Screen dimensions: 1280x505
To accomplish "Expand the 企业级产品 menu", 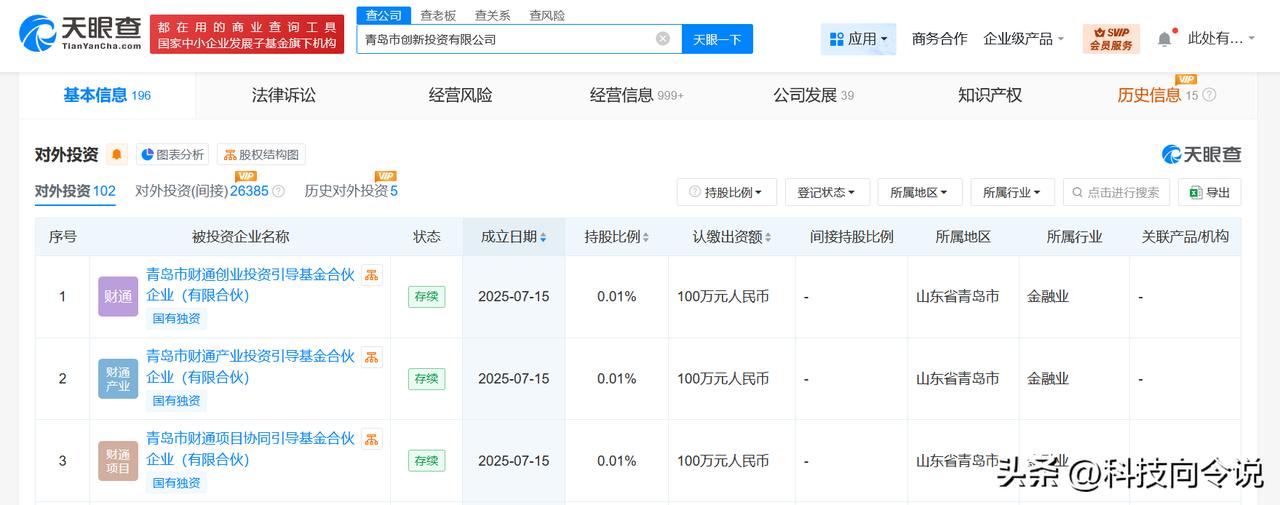I will click(1024, 39).
